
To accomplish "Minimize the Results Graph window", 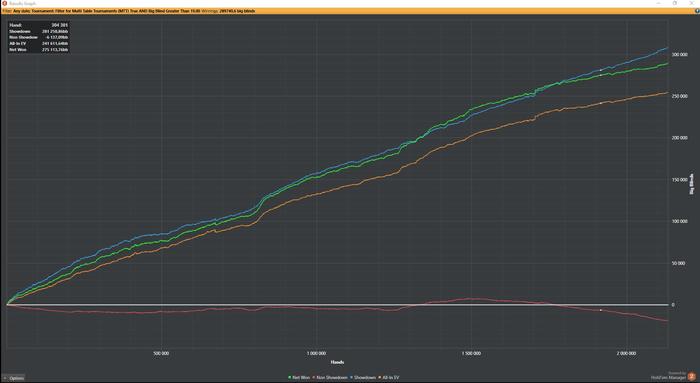I will click(658, 3).
